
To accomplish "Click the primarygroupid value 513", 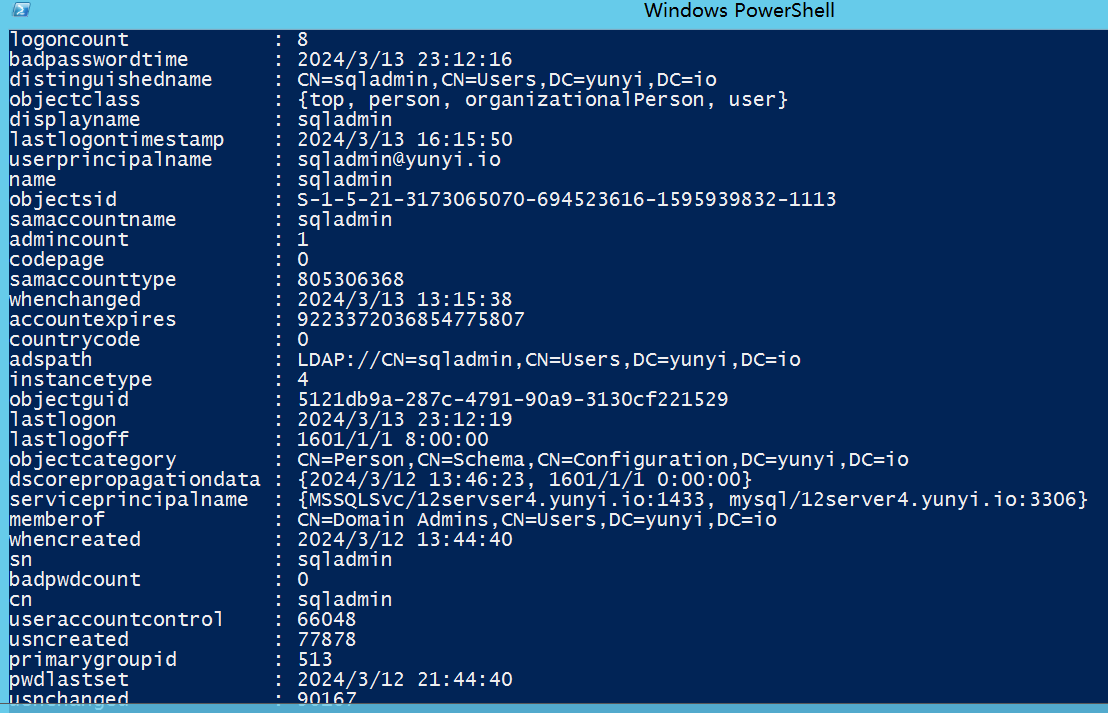I will tap(315, 659).
